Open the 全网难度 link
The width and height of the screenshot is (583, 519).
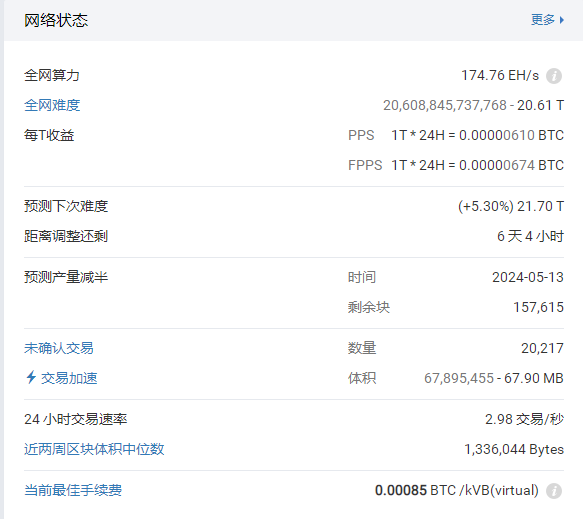pyautogui.click(x=52, y=105)
